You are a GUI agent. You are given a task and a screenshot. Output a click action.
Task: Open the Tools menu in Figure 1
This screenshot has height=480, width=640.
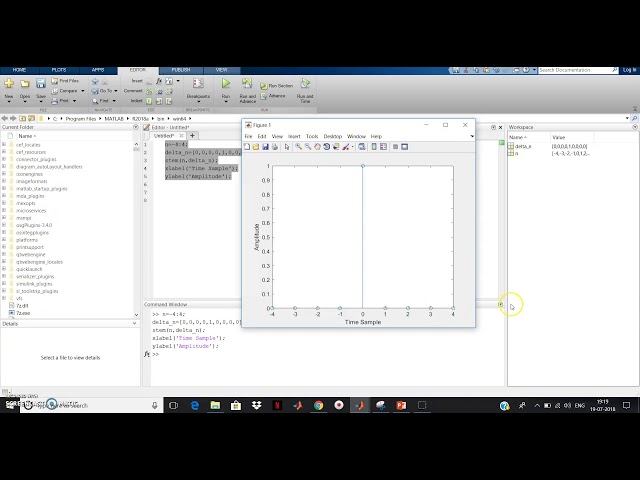pos(312,136)
